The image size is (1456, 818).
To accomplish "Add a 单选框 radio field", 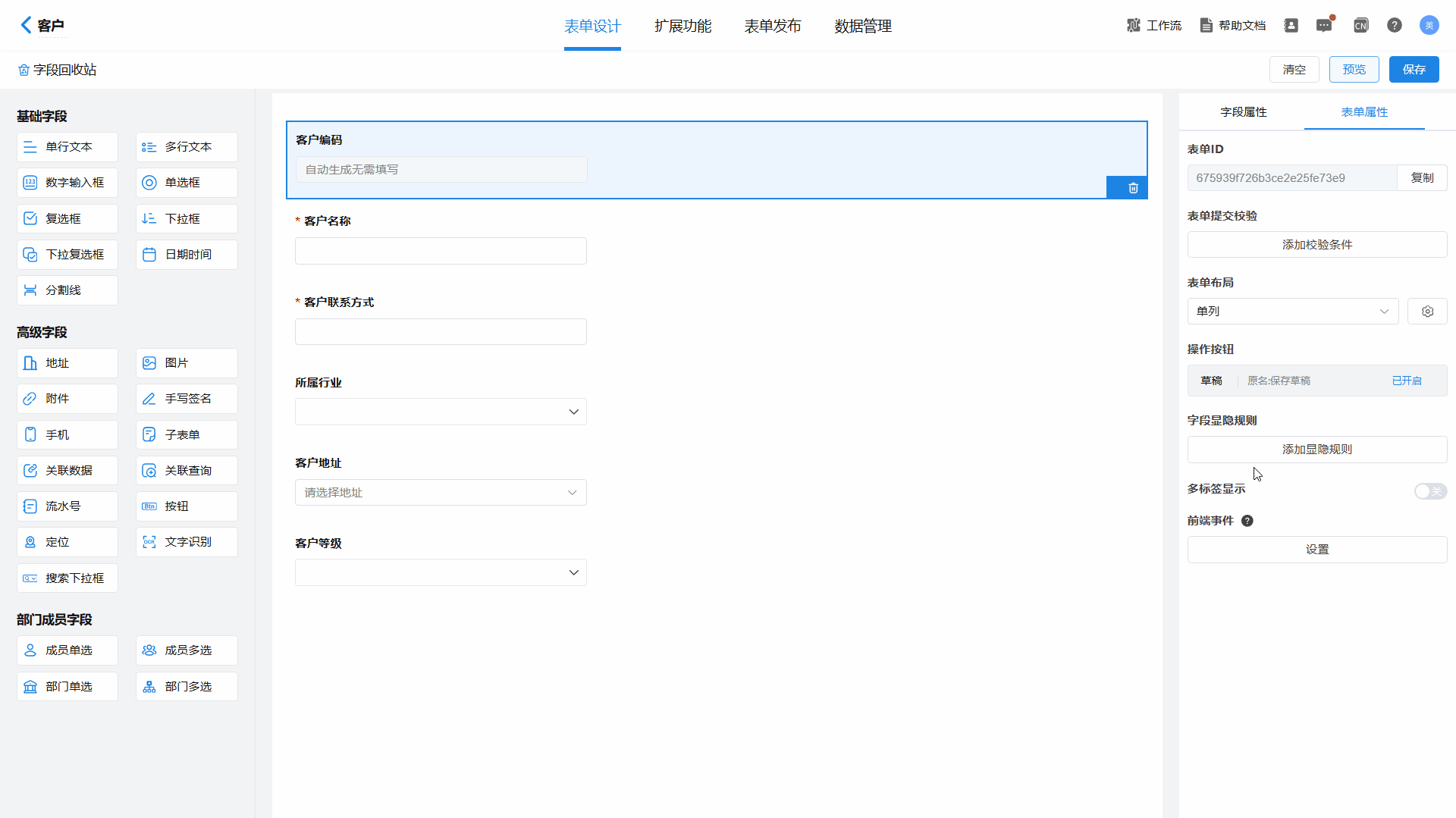I will click(x=187, y=183).
